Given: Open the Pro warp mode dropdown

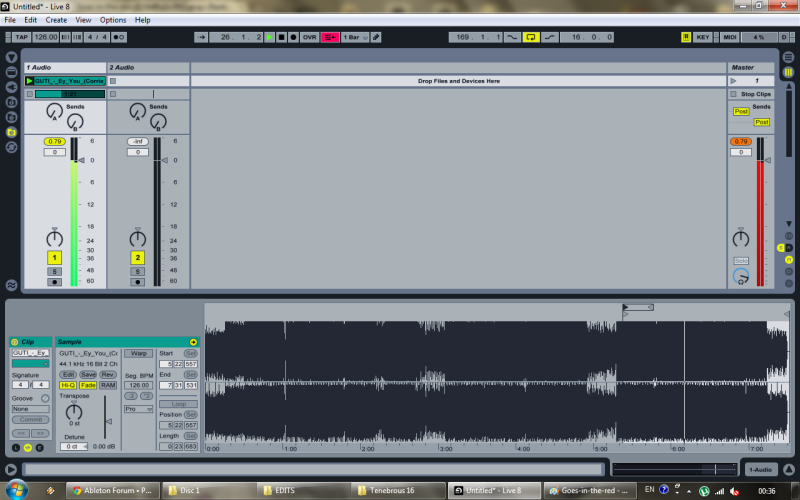Looking at the screenshot, I should pos(138,409).
